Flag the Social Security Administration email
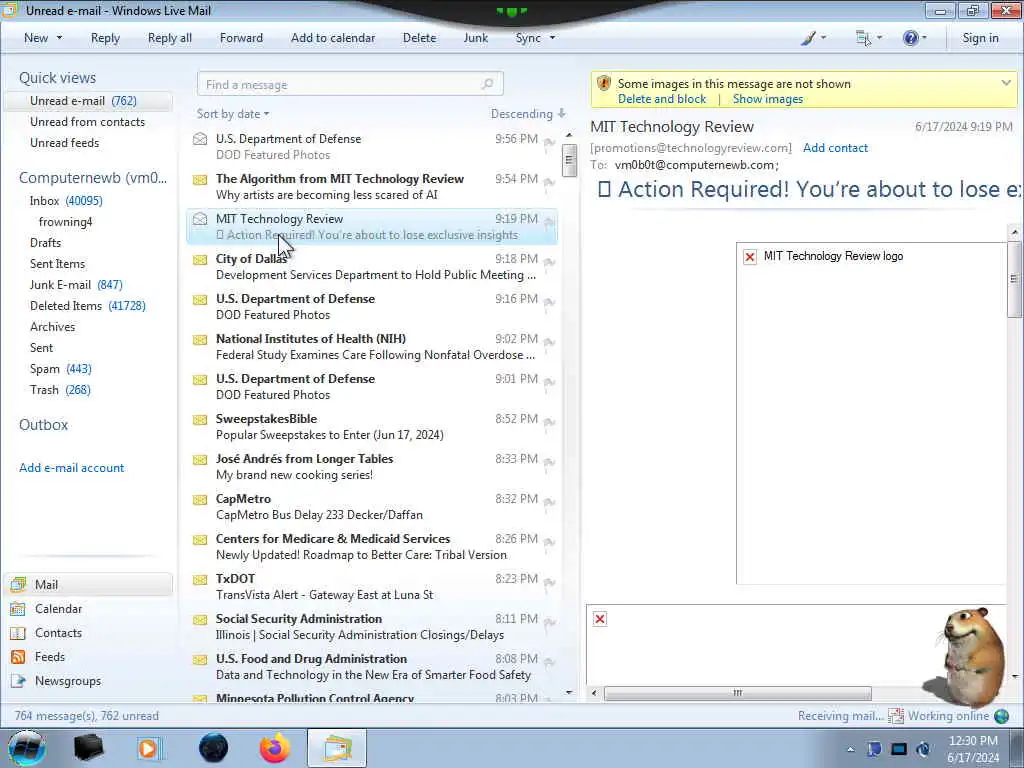Image resolution: width=1024 pixels, height=768 pixels. coord(549,622)
